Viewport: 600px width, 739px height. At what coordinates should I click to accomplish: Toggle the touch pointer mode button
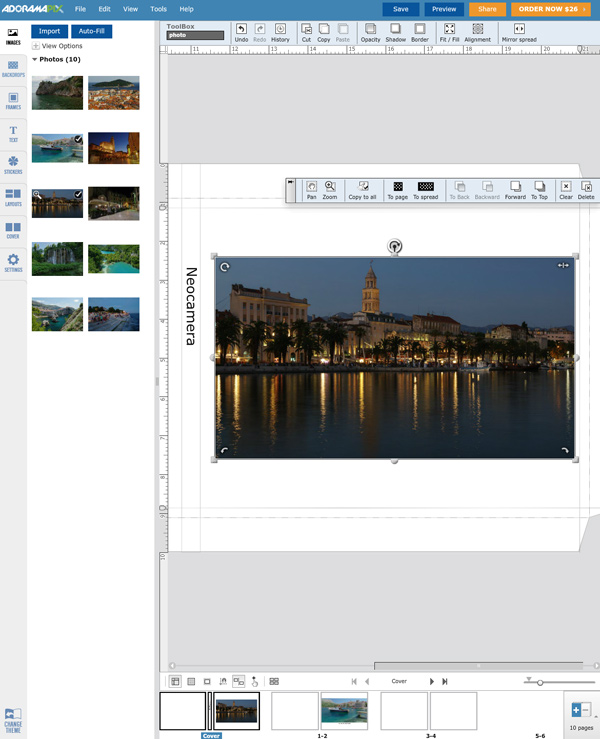(x=255, y=681)
